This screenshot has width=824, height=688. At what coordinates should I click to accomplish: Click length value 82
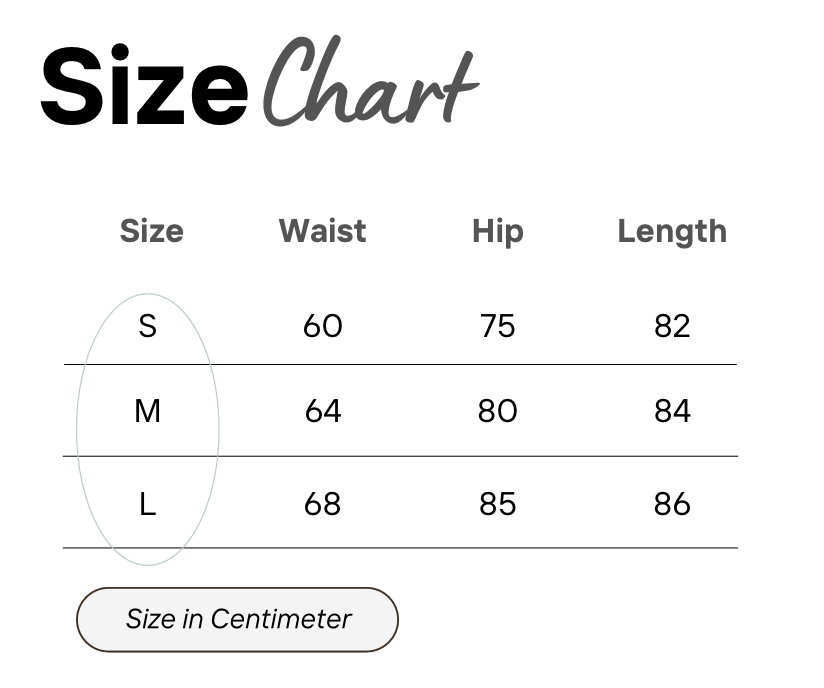pyautogui.click(x=672, y=326)
